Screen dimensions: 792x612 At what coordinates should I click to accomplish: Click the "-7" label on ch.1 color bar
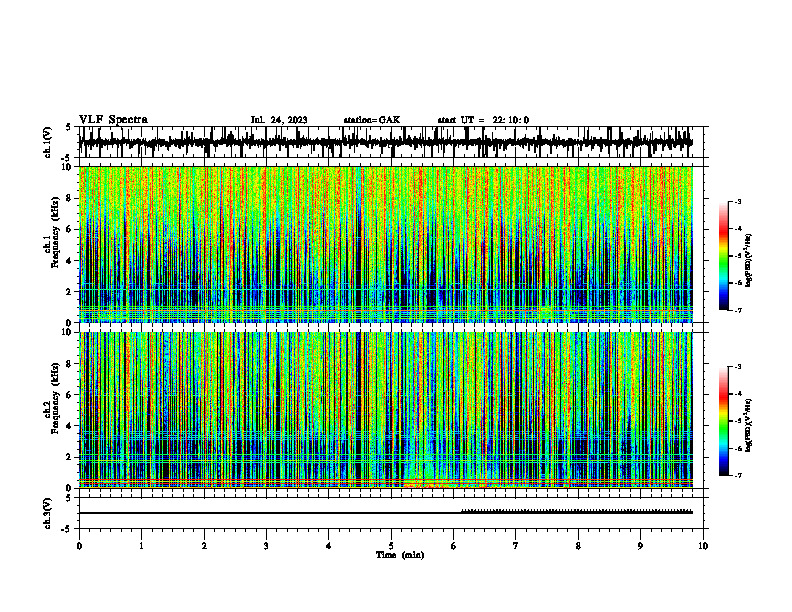tap(738, 310)
